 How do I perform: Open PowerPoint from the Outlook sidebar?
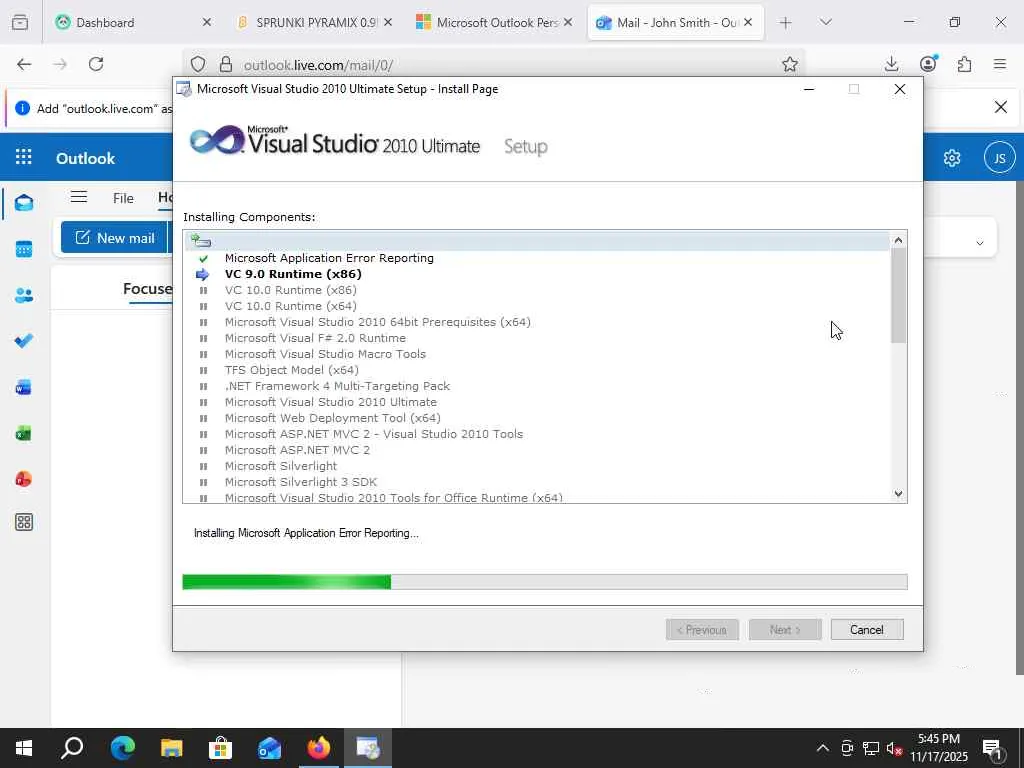click(x=24, y=479)
